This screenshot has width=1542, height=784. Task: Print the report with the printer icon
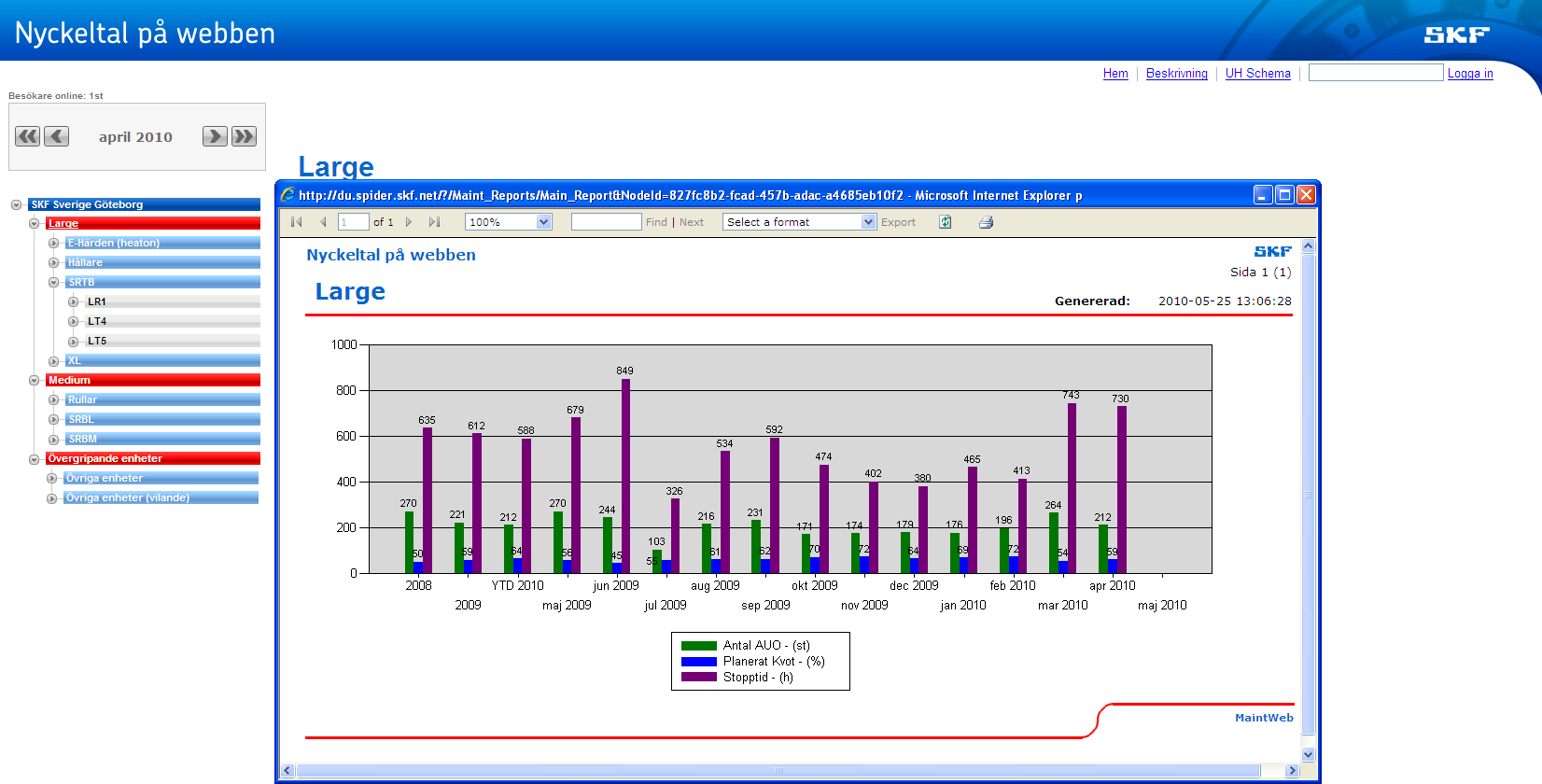coord(986,222)
